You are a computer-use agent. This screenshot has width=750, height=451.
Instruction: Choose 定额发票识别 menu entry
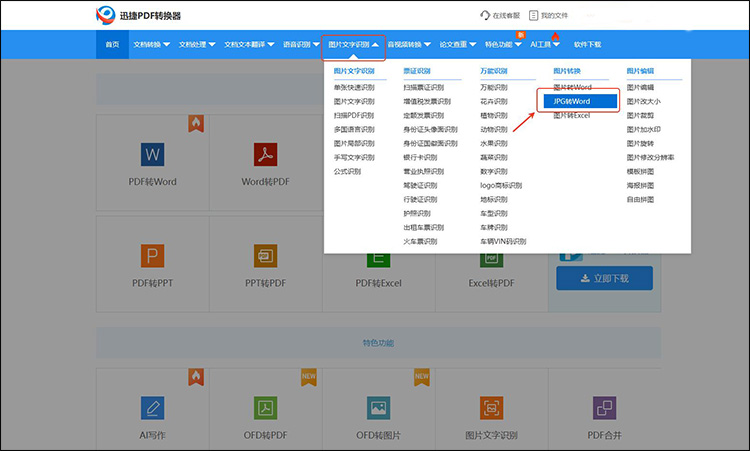click(x=424, y=115)
